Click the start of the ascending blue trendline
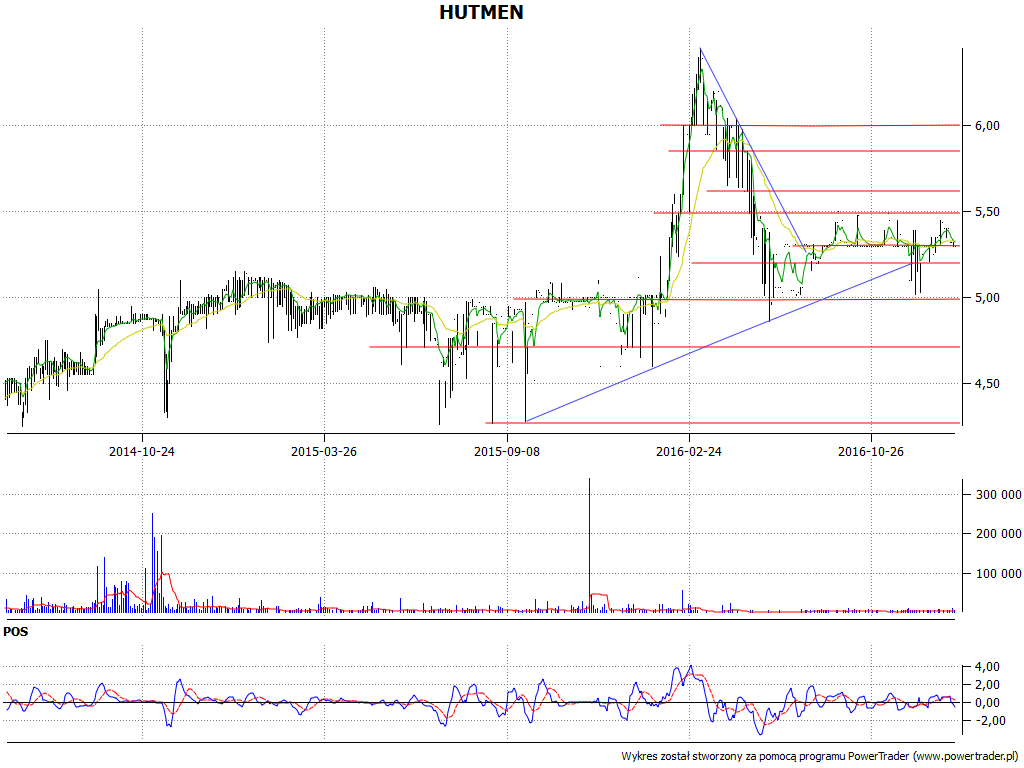The height and width of the screenshot is (768, 1024). tap(526, 421)
